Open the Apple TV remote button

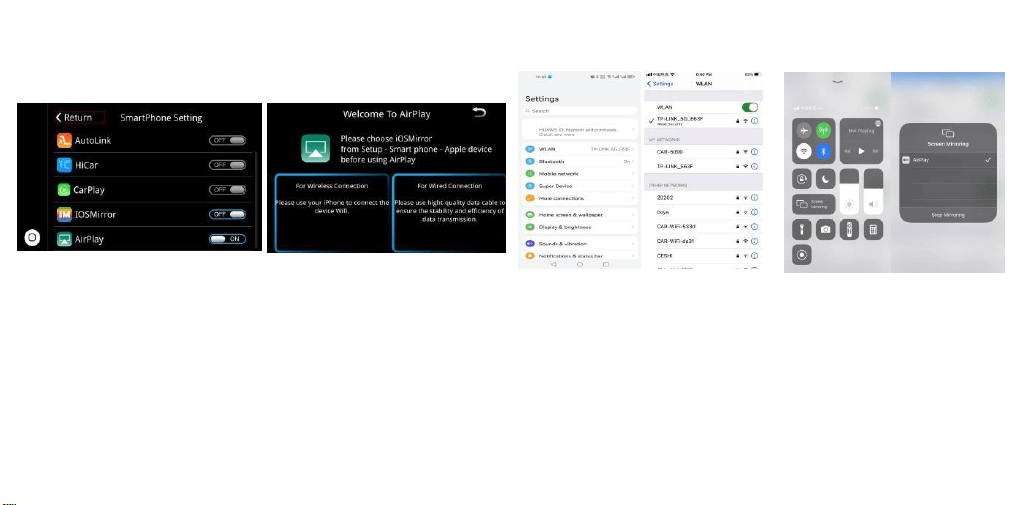(849, 230)
